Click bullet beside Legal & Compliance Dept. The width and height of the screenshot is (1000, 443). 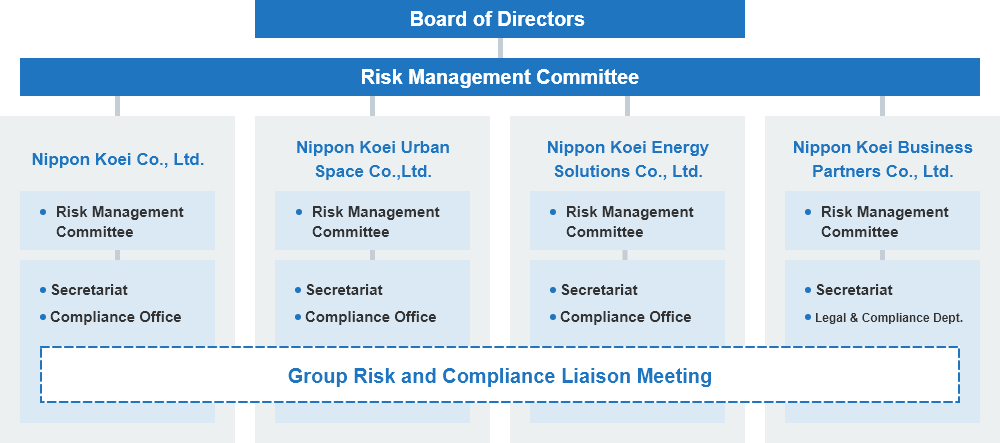pos(808,317)
